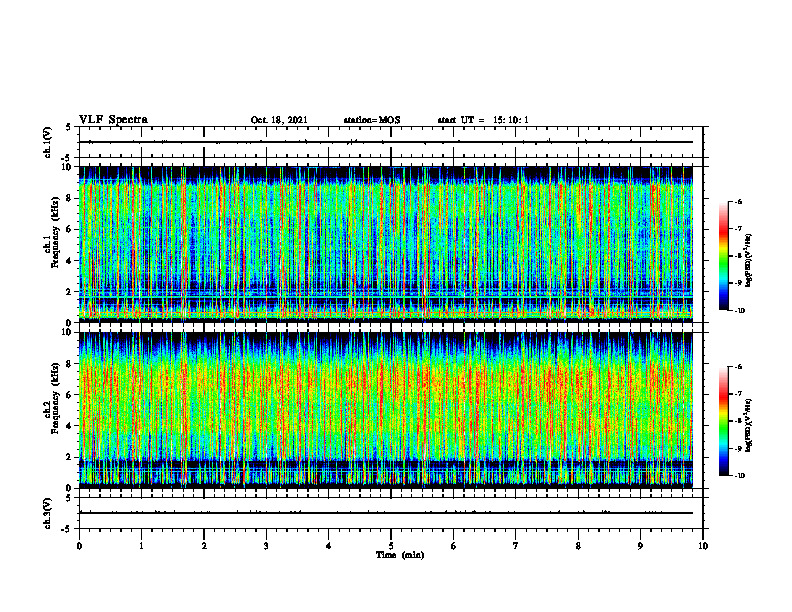Click the '6' kHz tick on ch.2 frequency axis
The height and width of the screenshot is (612, 792).
(70, 395)
